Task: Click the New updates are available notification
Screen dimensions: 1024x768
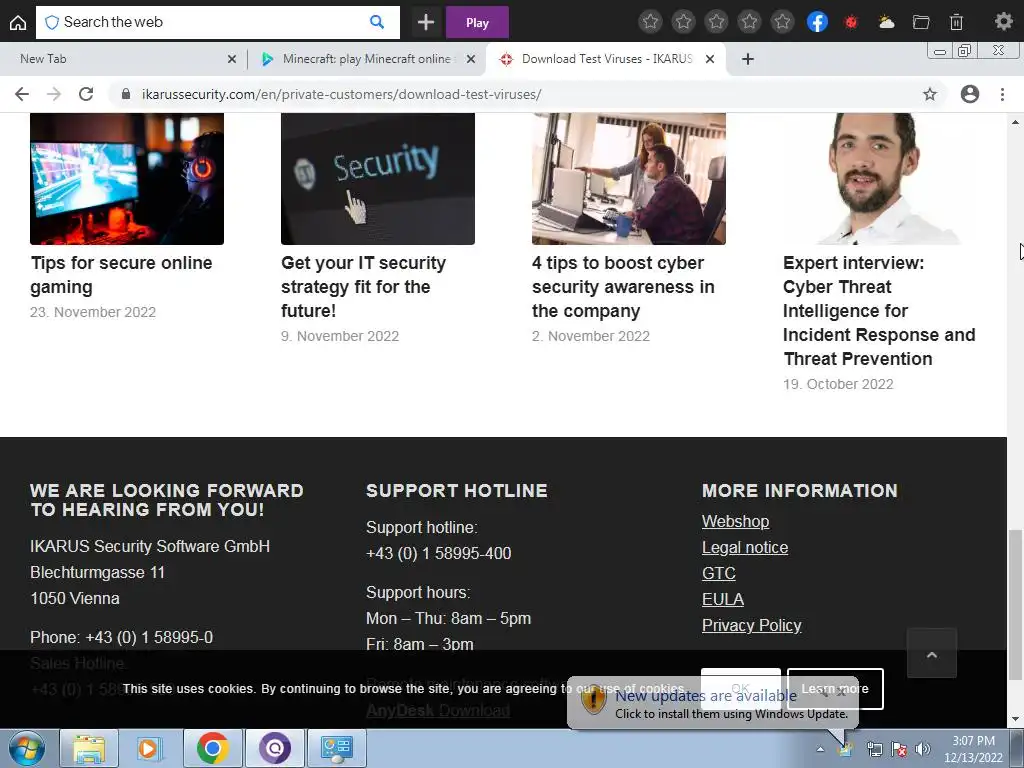Action: [712, 703]
